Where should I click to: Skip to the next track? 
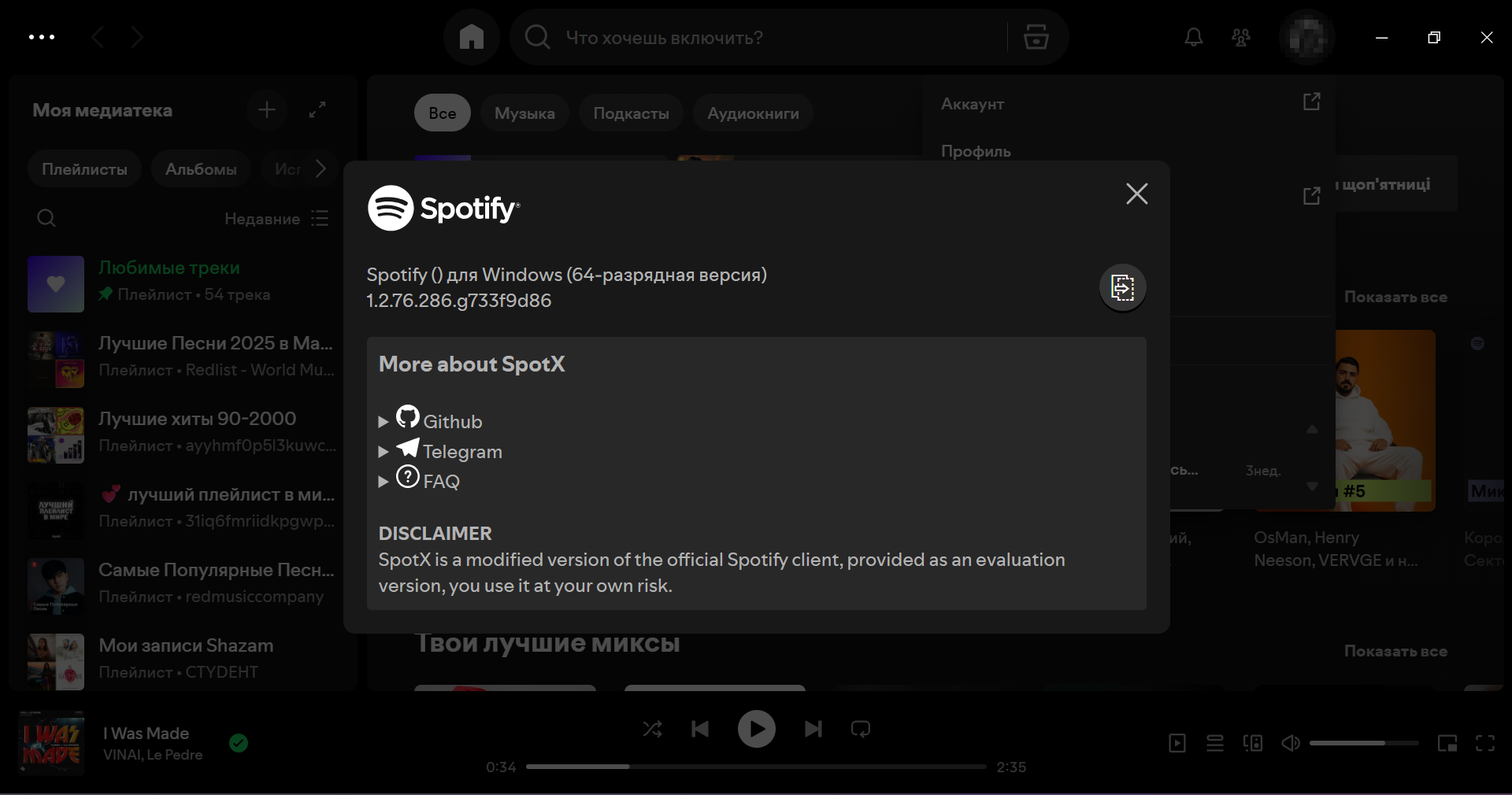[813, 729]
